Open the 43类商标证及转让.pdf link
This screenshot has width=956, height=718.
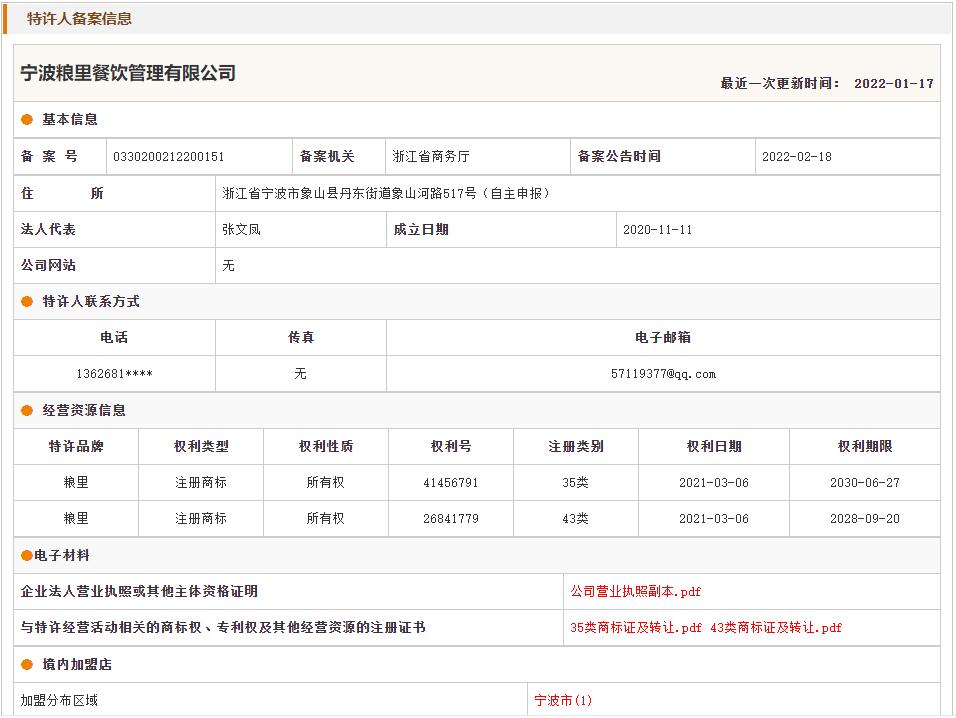(x=776, y=628)
